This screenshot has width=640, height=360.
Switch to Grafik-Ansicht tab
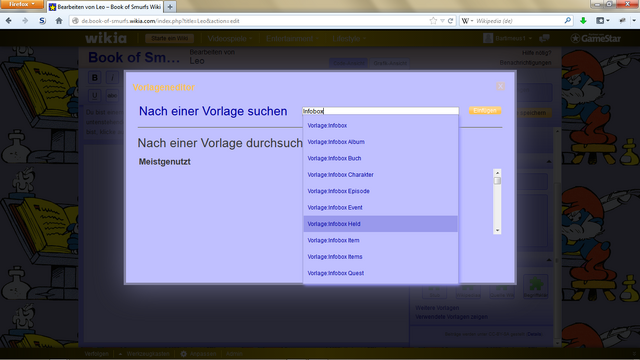tap(390, 63)
